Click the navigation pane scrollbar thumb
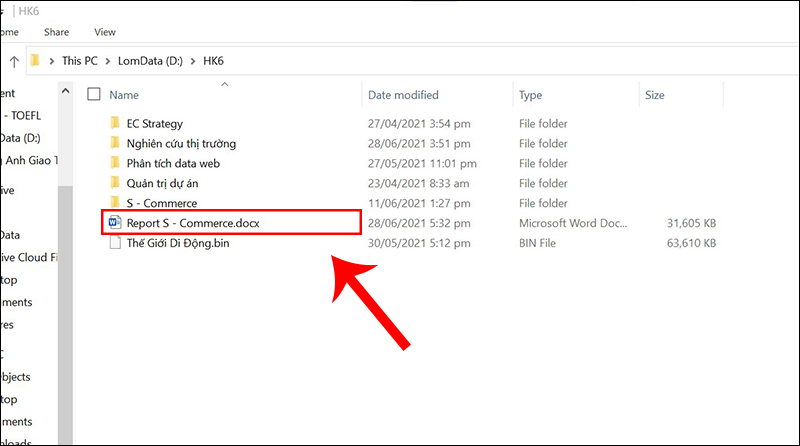Image resolution: width=800 pixels, height=446 pixels. pyautogui.click(x=65, y=314)
